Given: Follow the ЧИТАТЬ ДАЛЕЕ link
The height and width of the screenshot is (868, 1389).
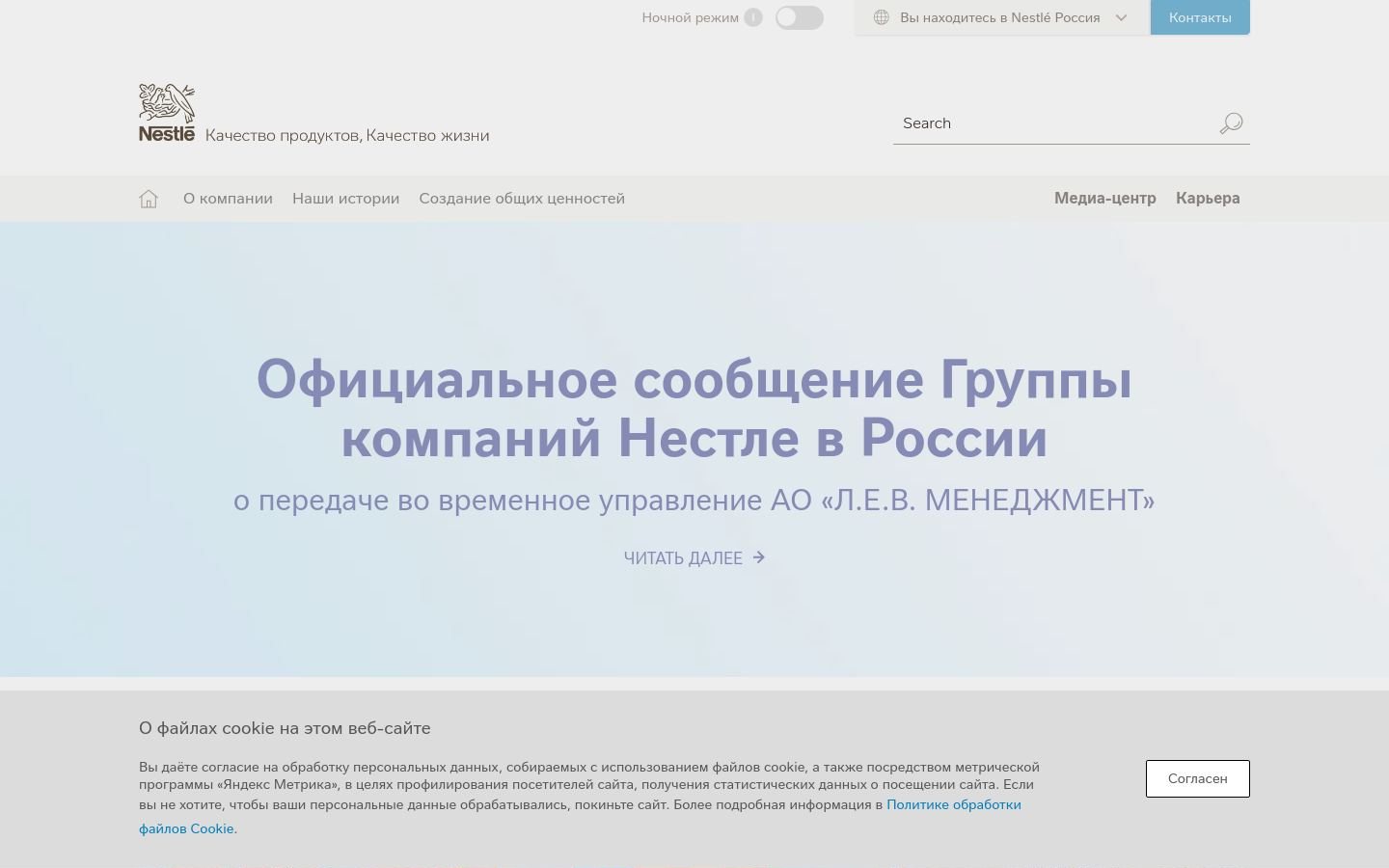Looking at the screenshot, I should tap(694, 557).
